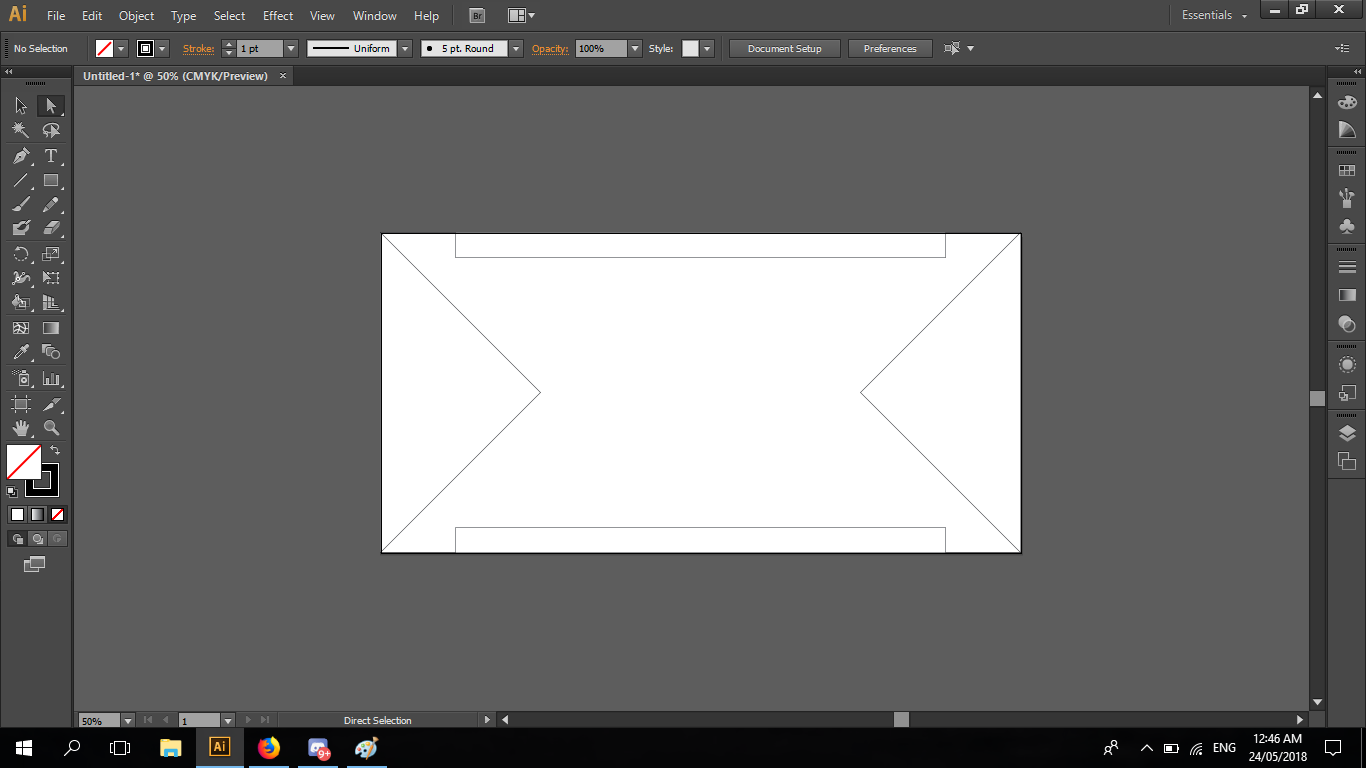This screenshot has width=1366, height=768.
Task: Select the Gradient tool in toolbox
Action: point(51,327)
